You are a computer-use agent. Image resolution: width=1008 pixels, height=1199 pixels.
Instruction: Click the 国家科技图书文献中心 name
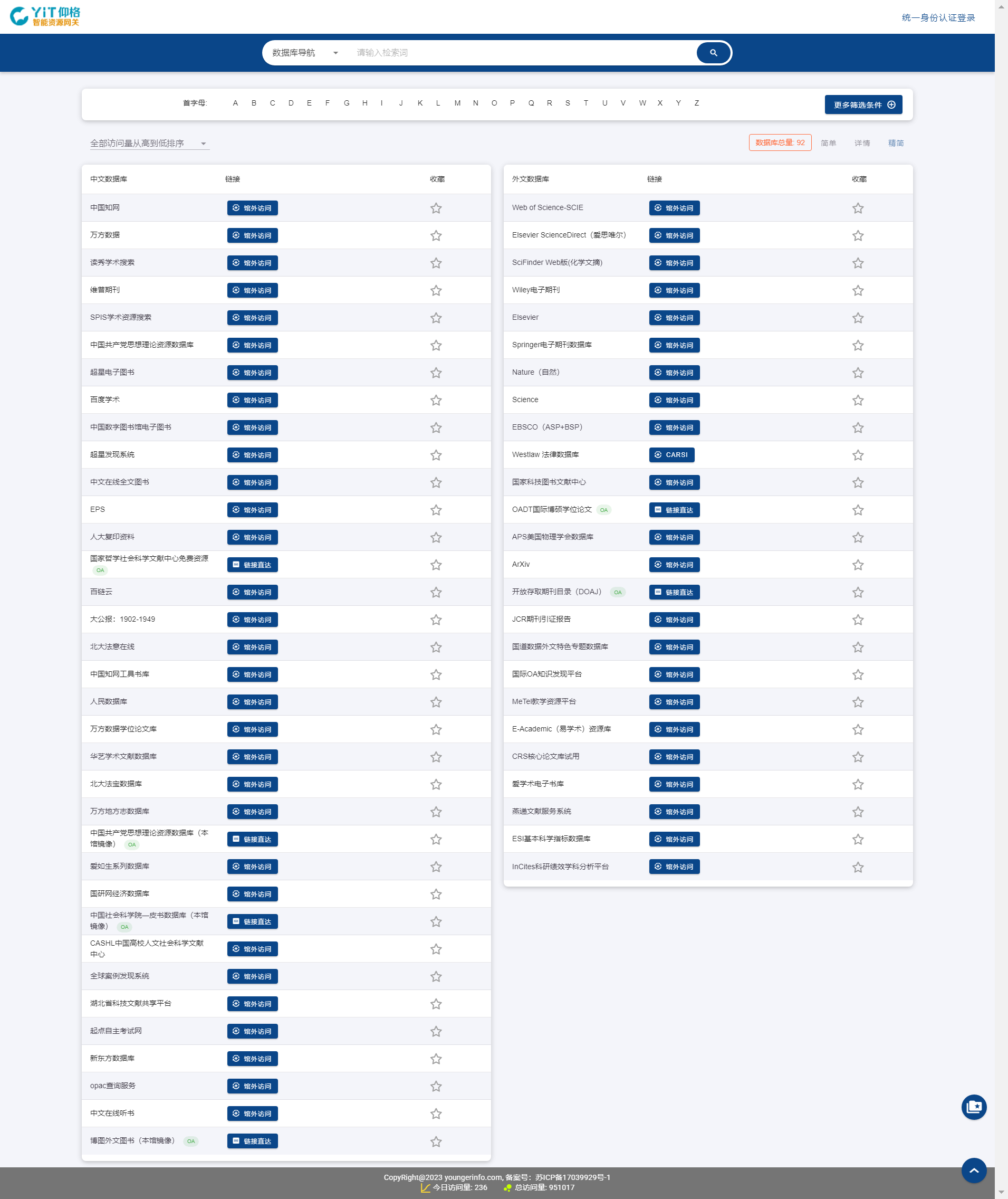(549, 482)
